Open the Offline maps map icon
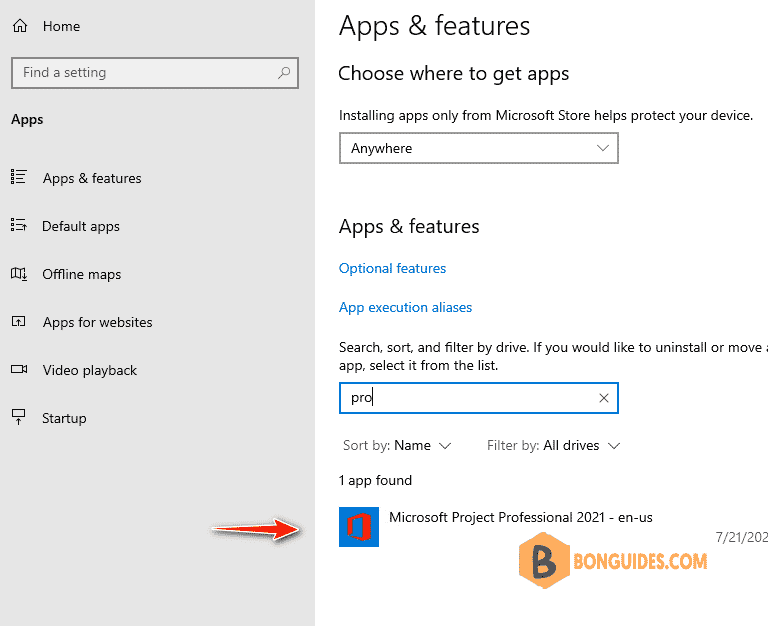This screenshot has width=768, height=626. pos(19,273)
